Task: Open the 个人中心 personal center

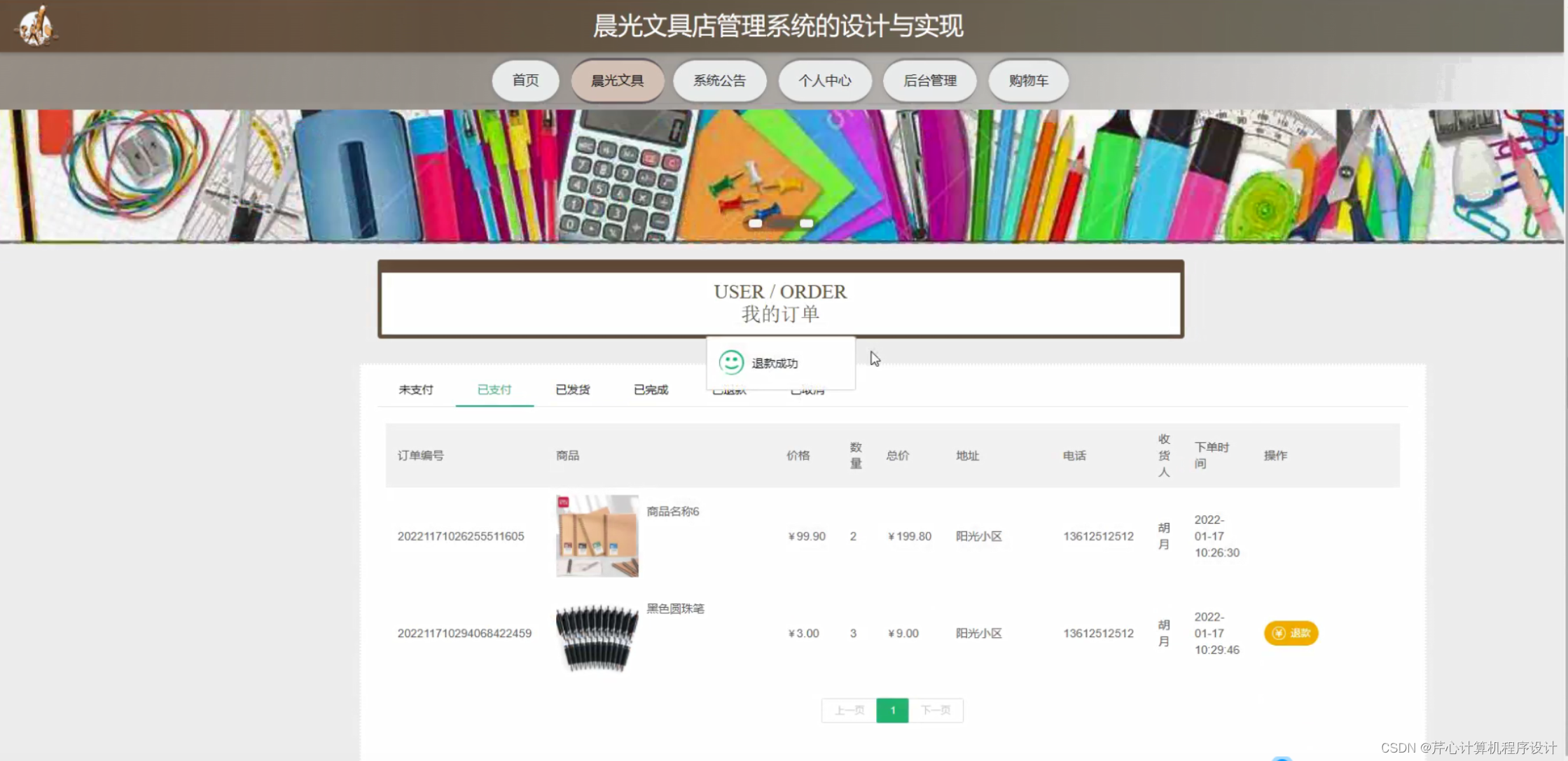Action: [x=824, y=81]
